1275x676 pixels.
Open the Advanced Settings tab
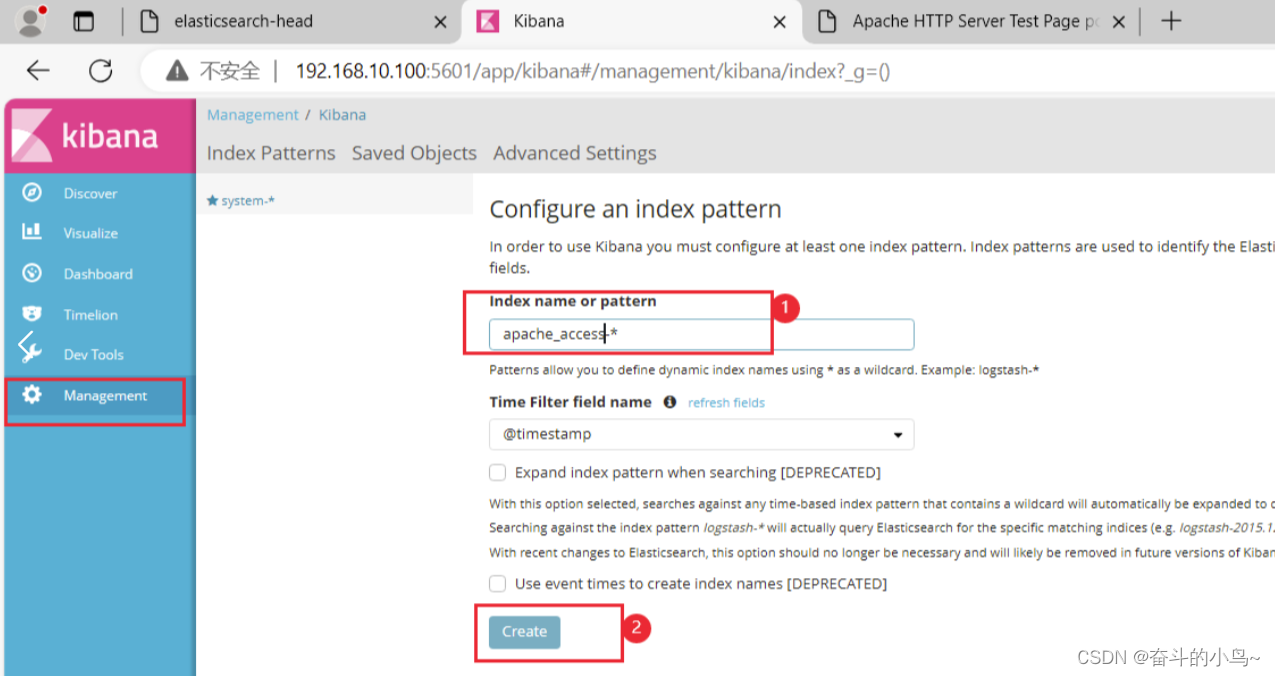tap(575, 153)
